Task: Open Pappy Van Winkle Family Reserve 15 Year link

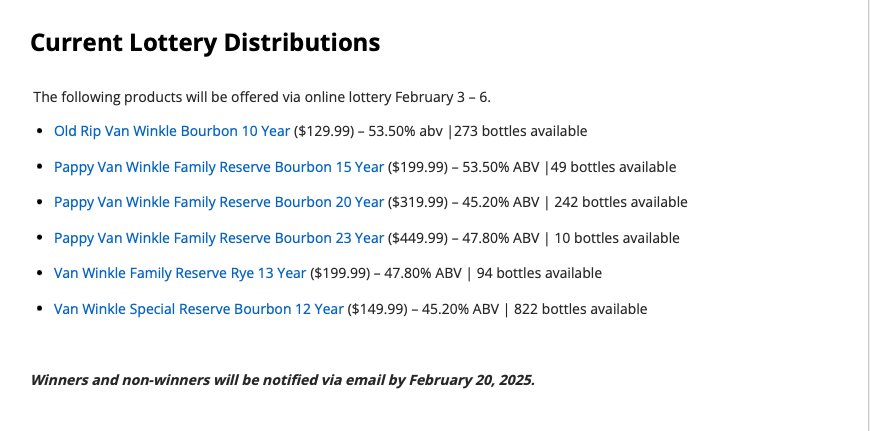Action: [x=219, y=167]
